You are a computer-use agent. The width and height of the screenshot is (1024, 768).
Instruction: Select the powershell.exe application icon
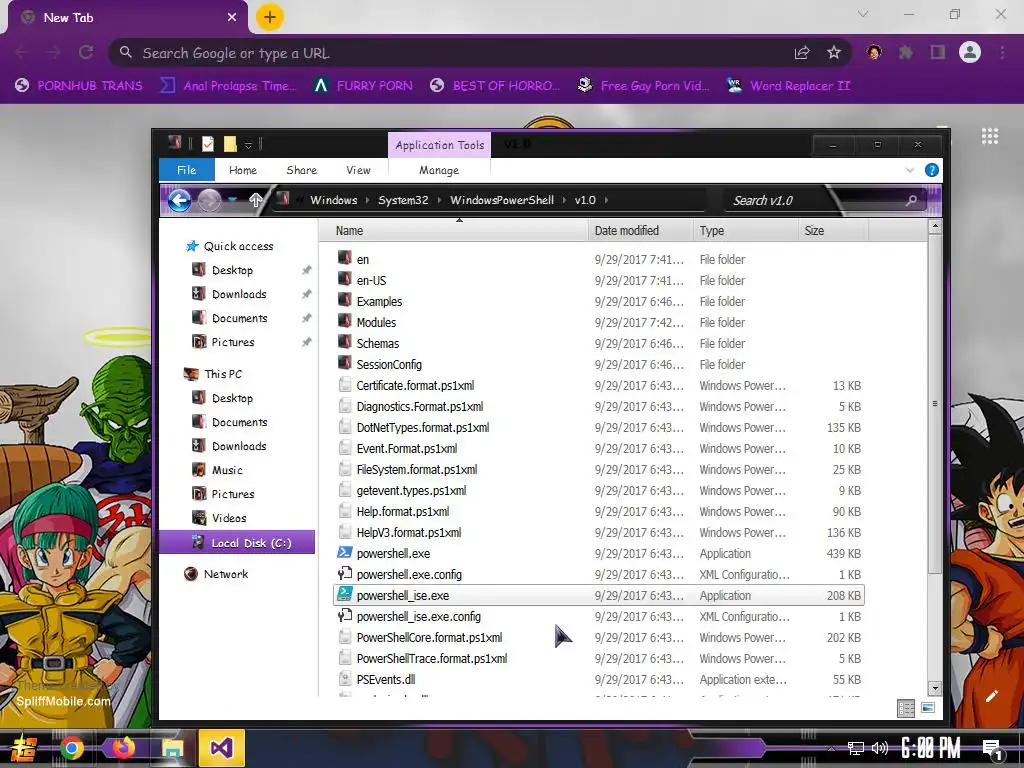click(x=345, y=553)
